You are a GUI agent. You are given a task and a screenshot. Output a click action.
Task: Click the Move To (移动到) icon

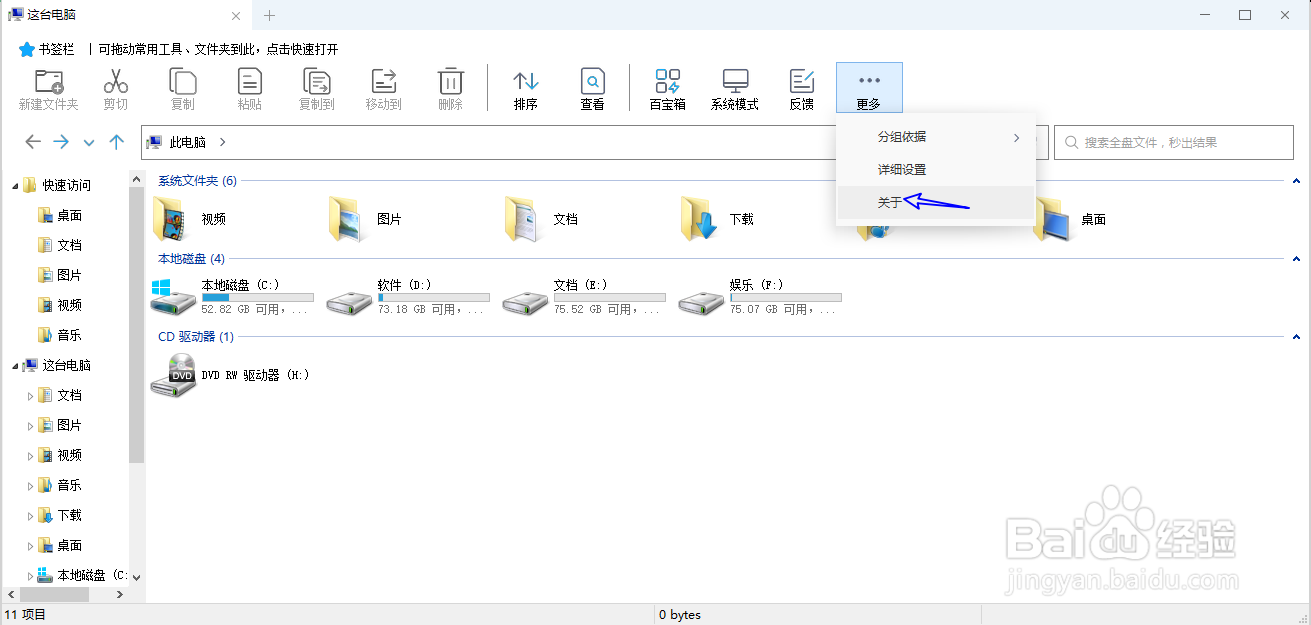pyautogui.click(x=384, y=88)
